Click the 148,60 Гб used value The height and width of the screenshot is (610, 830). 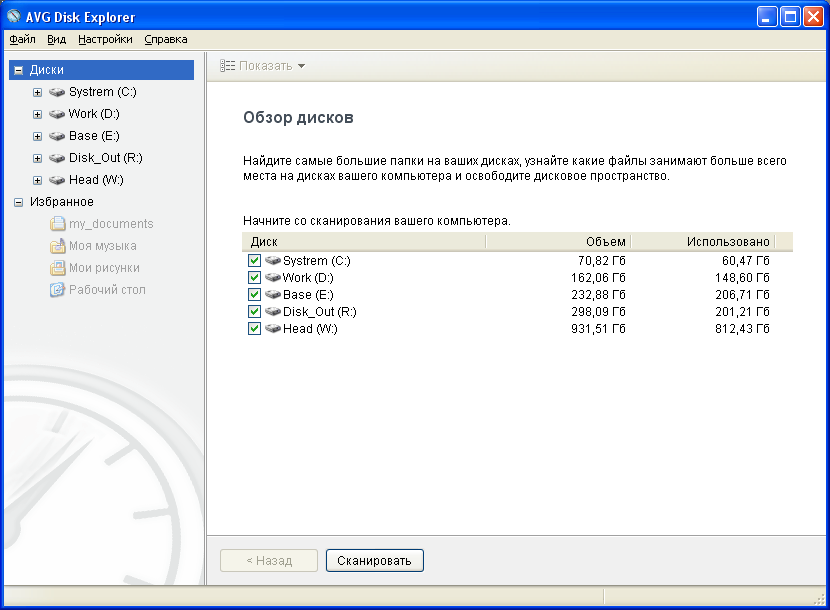point(742,277)
